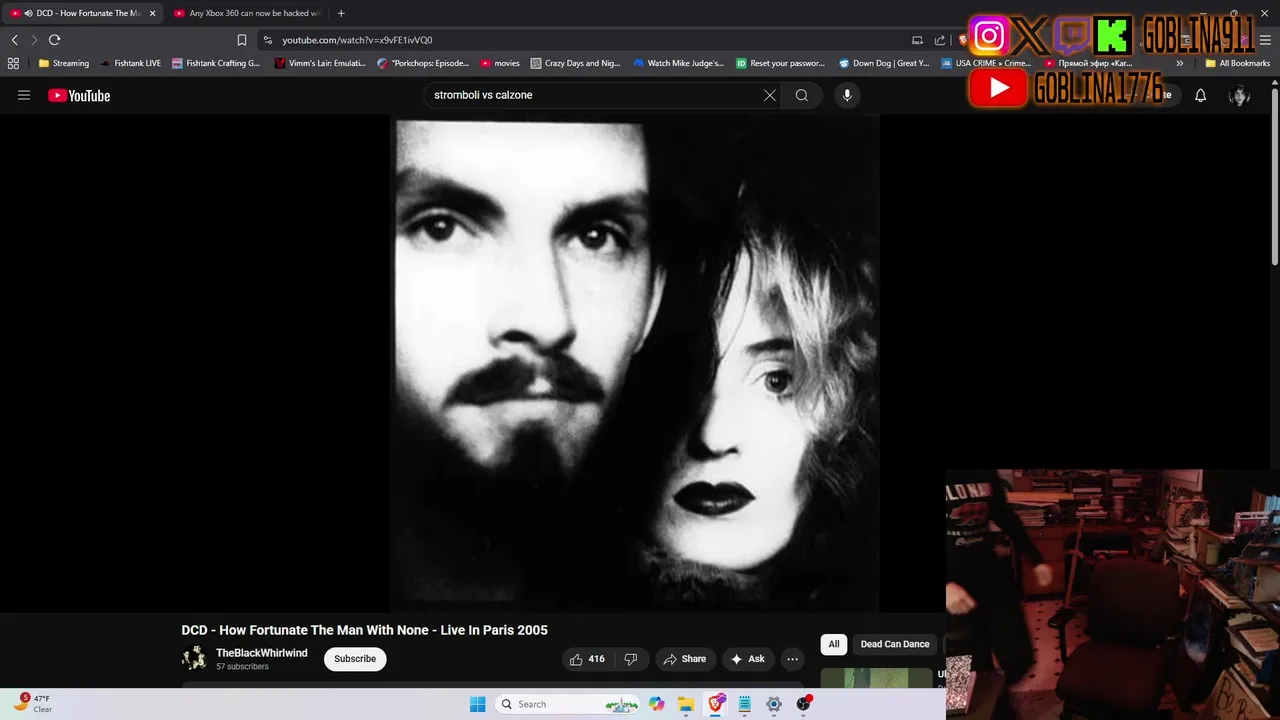This screenshot has height=720, width=1280.
Task: Open the YouTube guide hamburger menu
Action: tap(24, 95)
